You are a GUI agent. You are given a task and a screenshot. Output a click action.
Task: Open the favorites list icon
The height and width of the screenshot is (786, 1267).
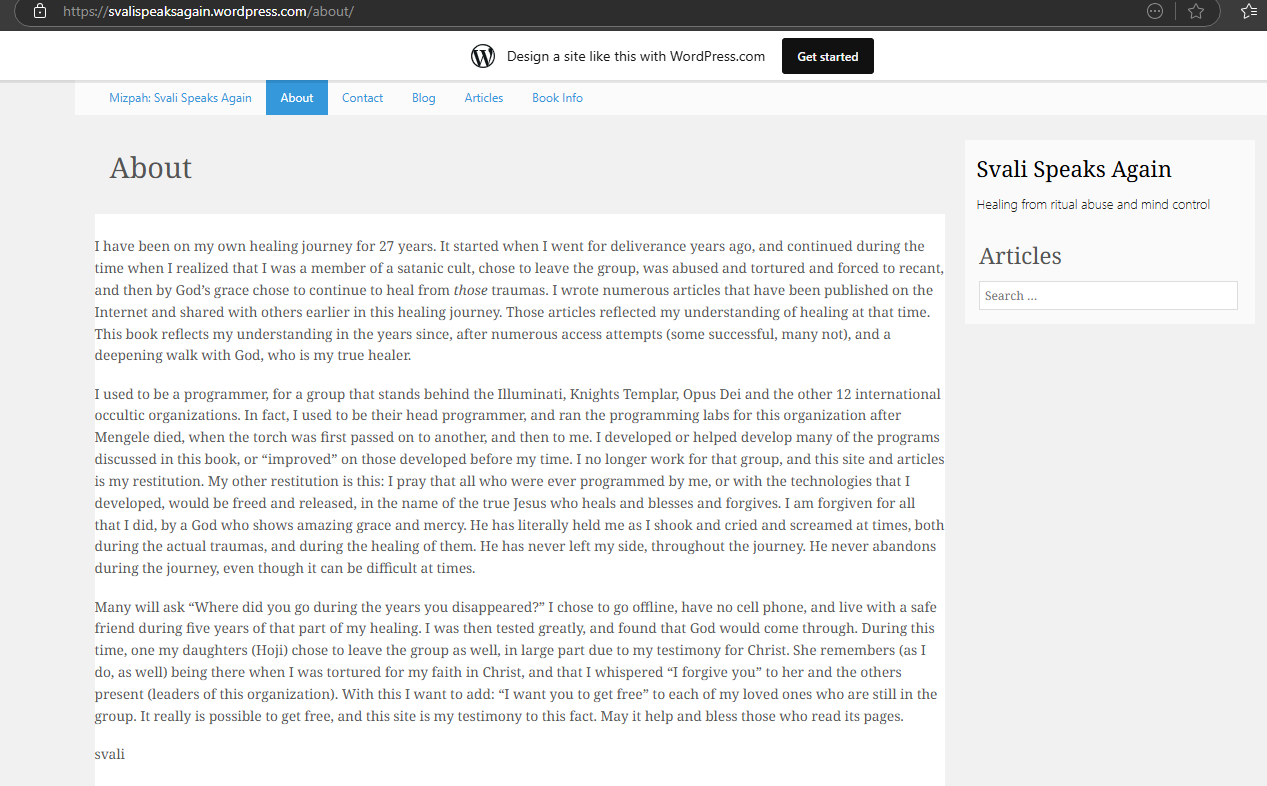[x=1249, y=11]
